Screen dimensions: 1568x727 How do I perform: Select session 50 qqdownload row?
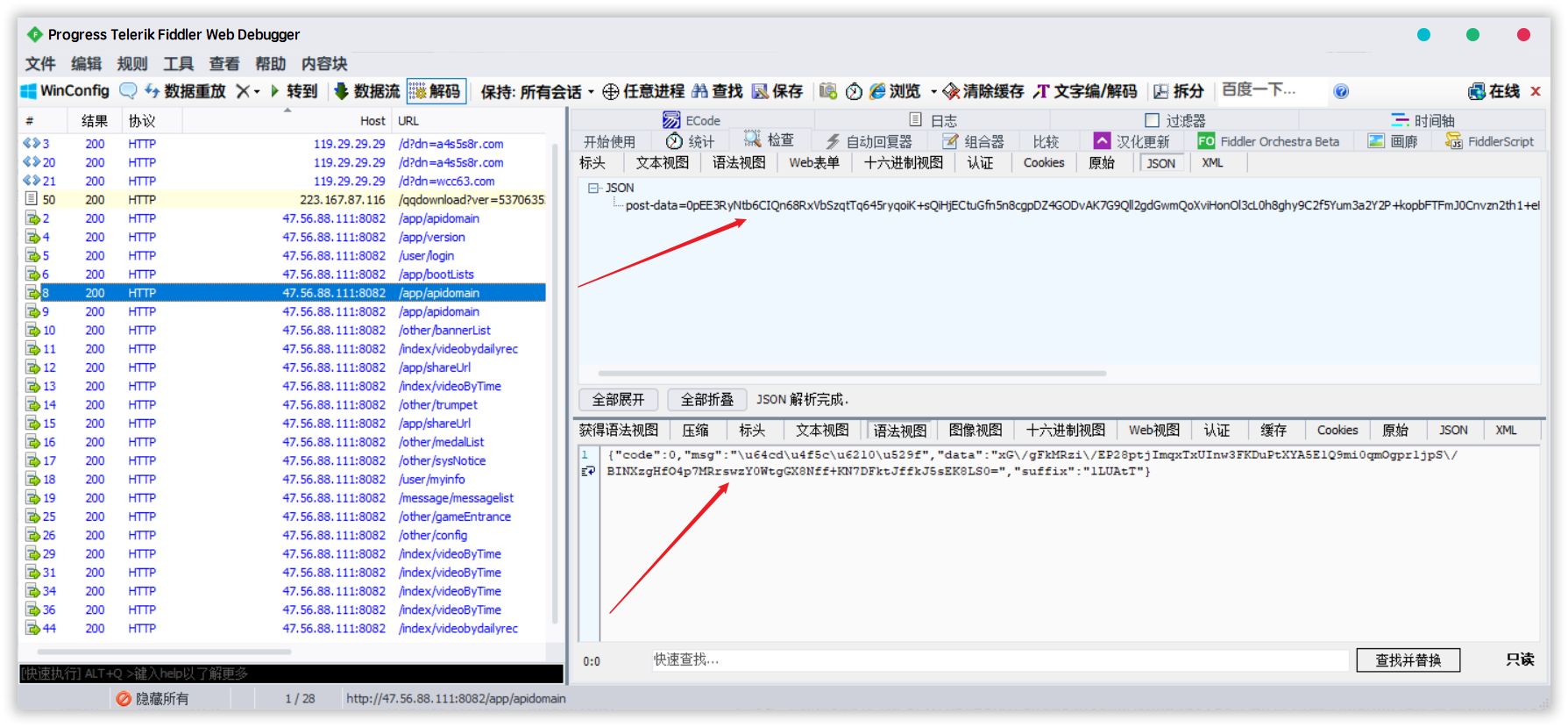(x=284, y=200)
